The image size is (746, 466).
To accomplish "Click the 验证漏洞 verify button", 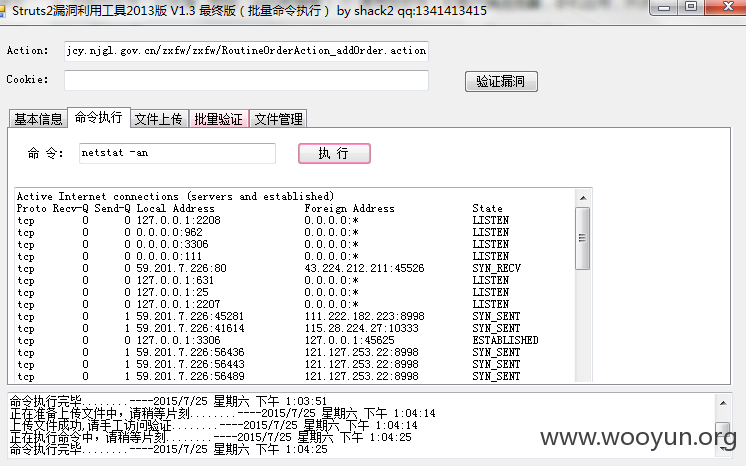I will point(501,81).
